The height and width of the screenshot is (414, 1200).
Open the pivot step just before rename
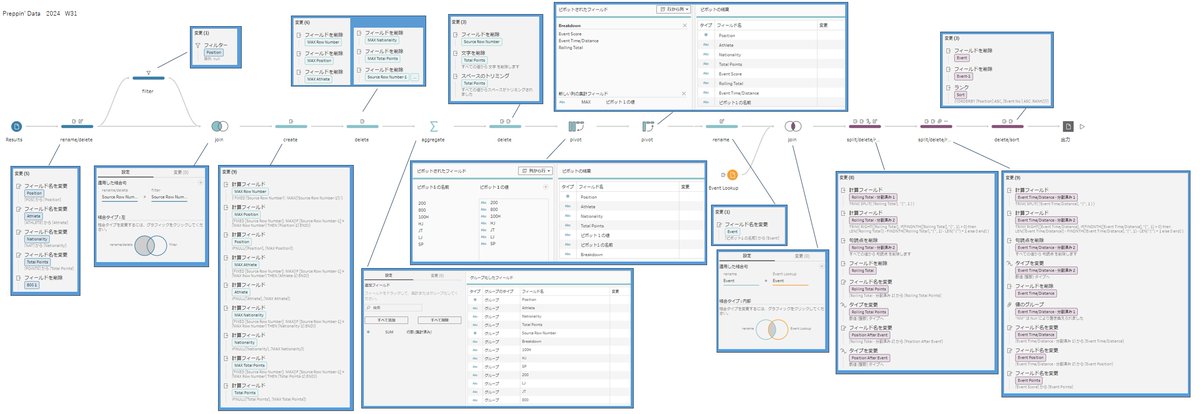648,126
